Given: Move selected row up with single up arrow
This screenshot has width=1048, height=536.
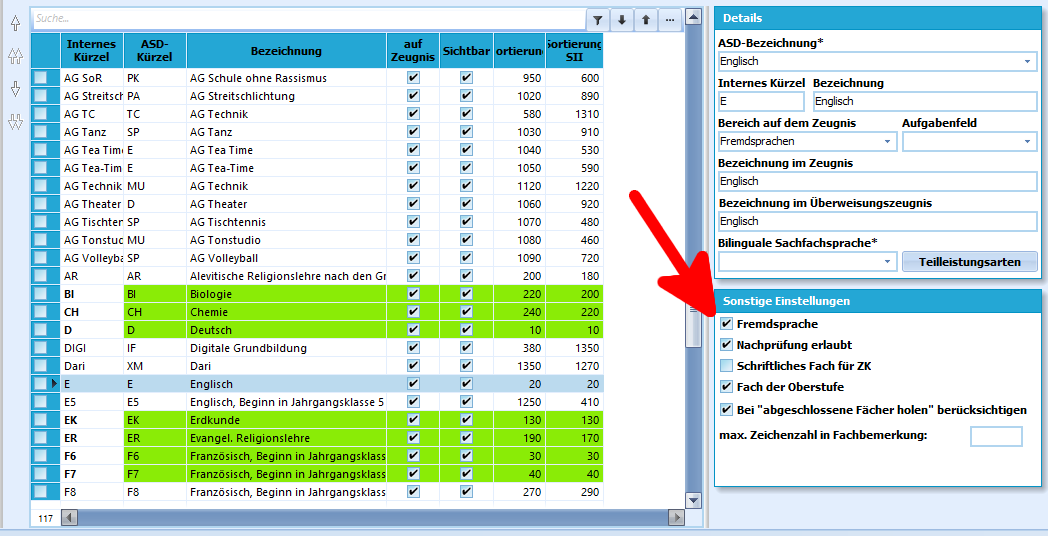Looking at the screenshot, I should coord(15,23).
